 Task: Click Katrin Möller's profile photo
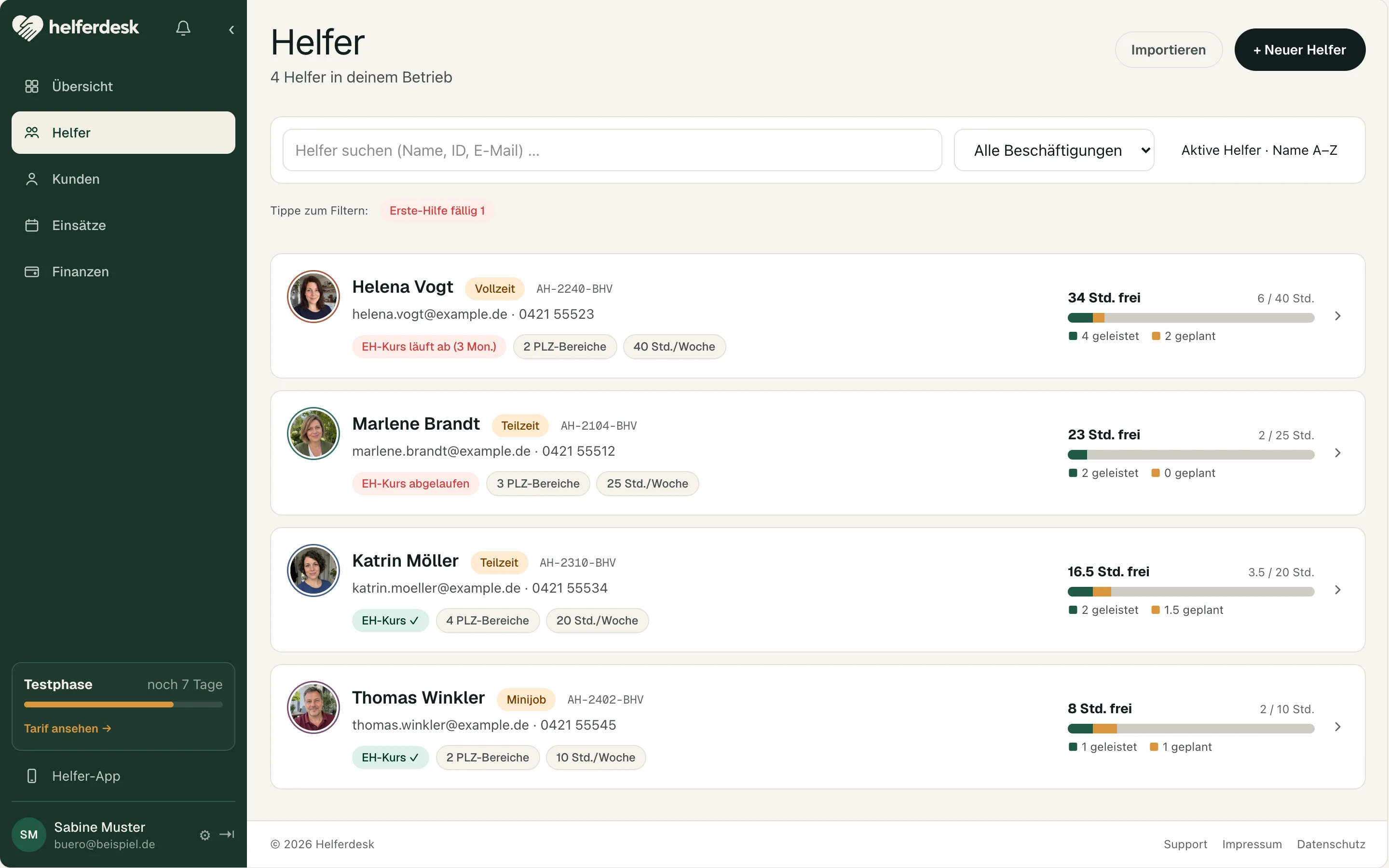pyautogui.click(x=313, y=570)
